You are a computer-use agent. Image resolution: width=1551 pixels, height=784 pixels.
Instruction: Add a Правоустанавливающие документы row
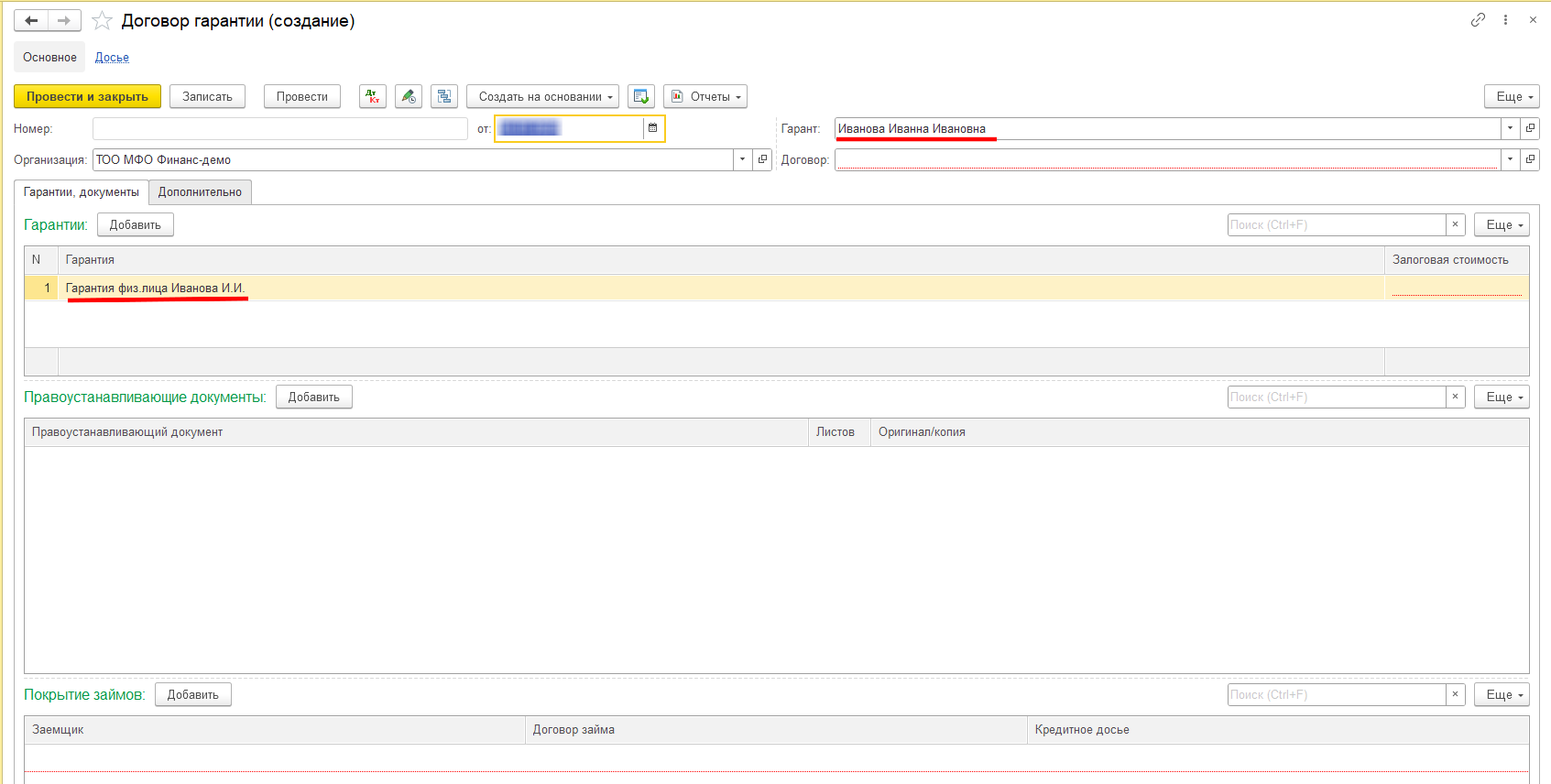pyautogui.click(x=314, y=397)
